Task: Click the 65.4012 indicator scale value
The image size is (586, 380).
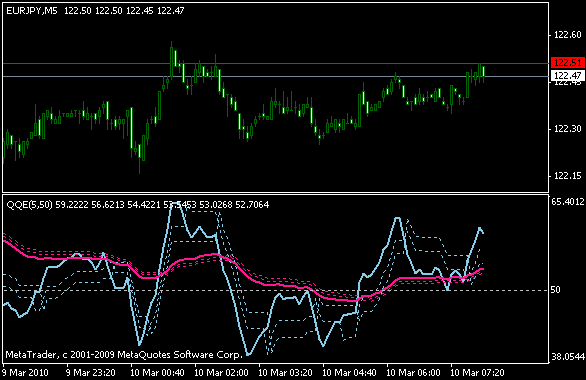Action: pyautogui.click(x=568, y=202)
